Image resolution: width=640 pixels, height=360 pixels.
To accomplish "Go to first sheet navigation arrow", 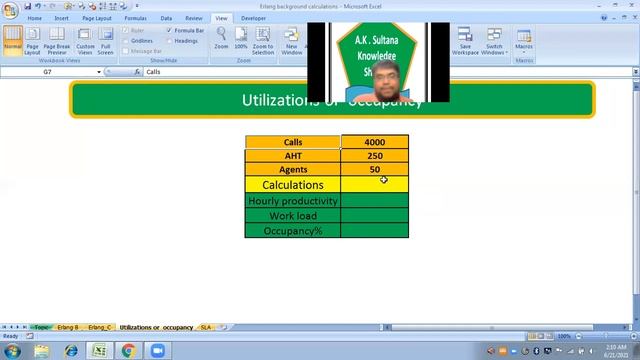I will tap(4, 327).
